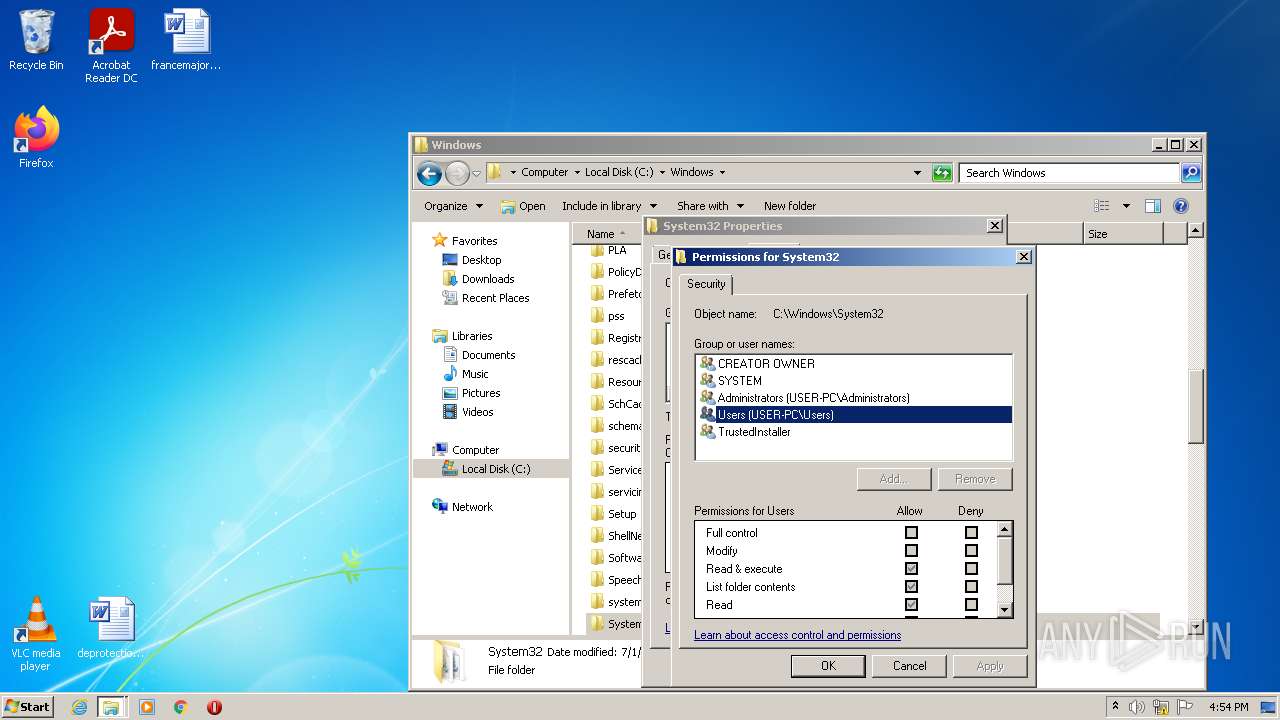
Task: Open the Share with dropdown
Action: (x=710, y=206)
